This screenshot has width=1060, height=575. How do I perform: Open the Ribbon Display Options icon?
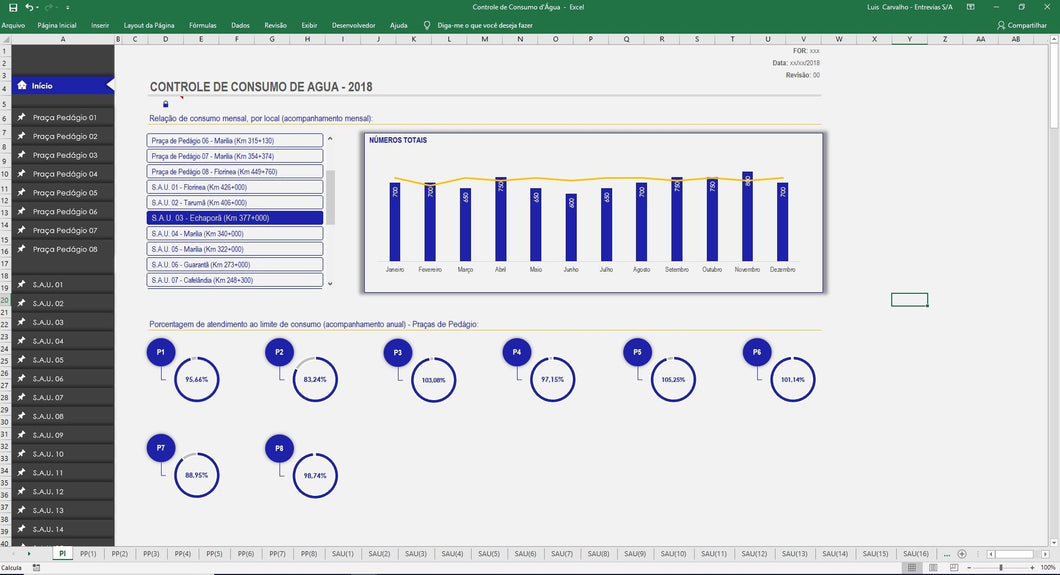[970, 7]
